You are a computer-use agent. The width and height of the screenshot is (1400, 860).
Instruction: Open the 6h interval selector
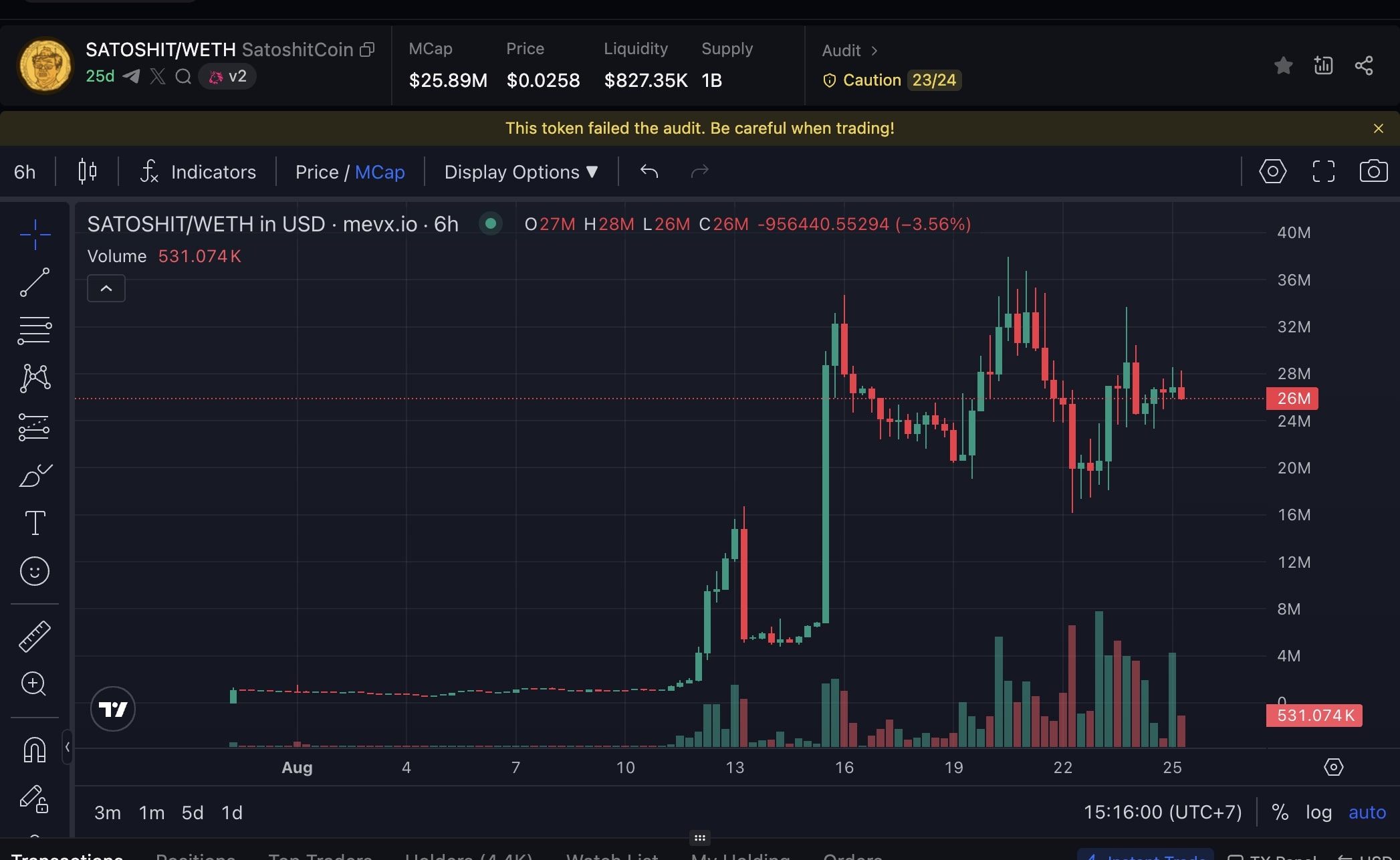tap(25, 172)
